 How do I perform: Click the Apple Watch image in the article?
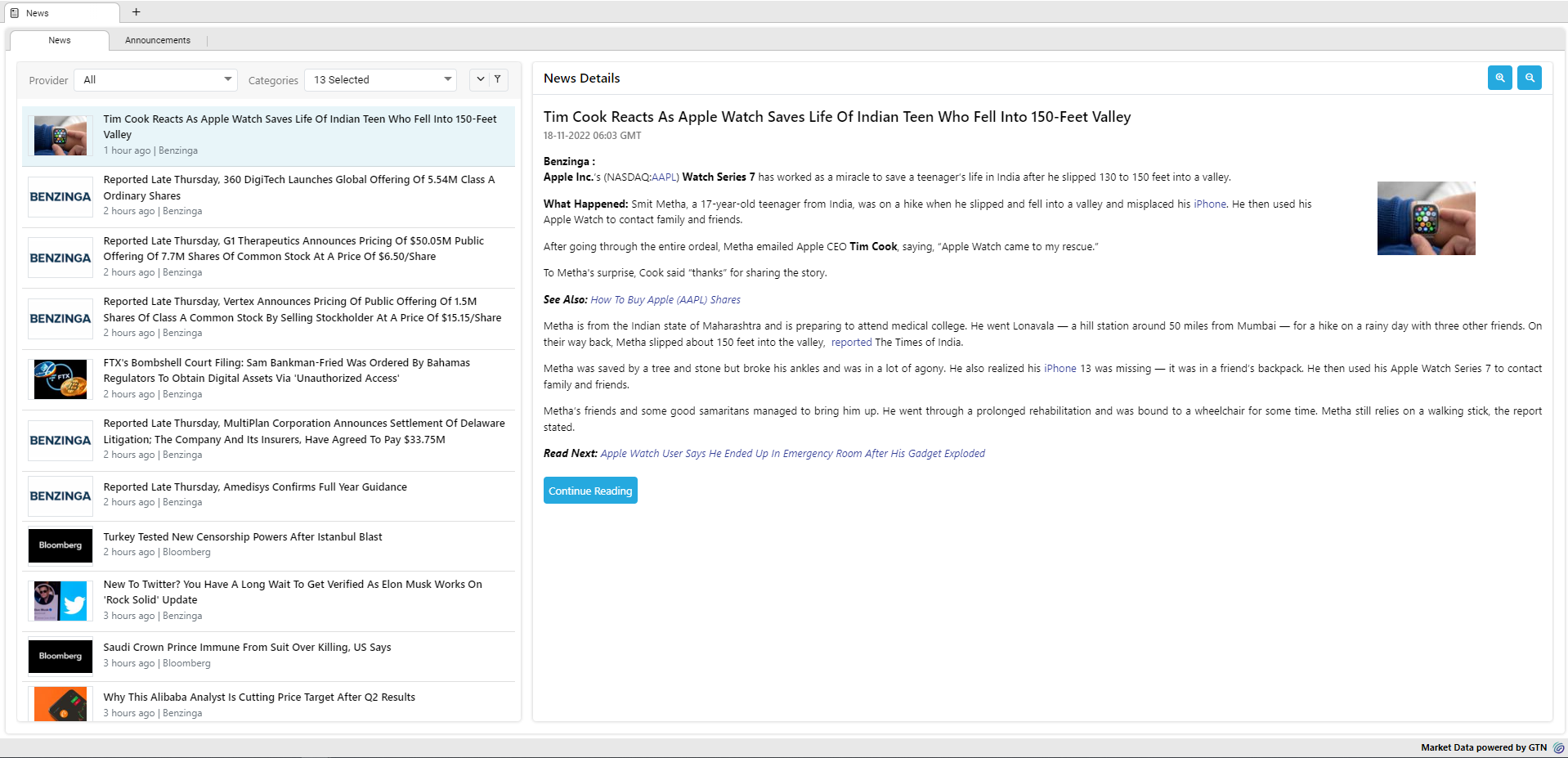(x=1426, y=218)
